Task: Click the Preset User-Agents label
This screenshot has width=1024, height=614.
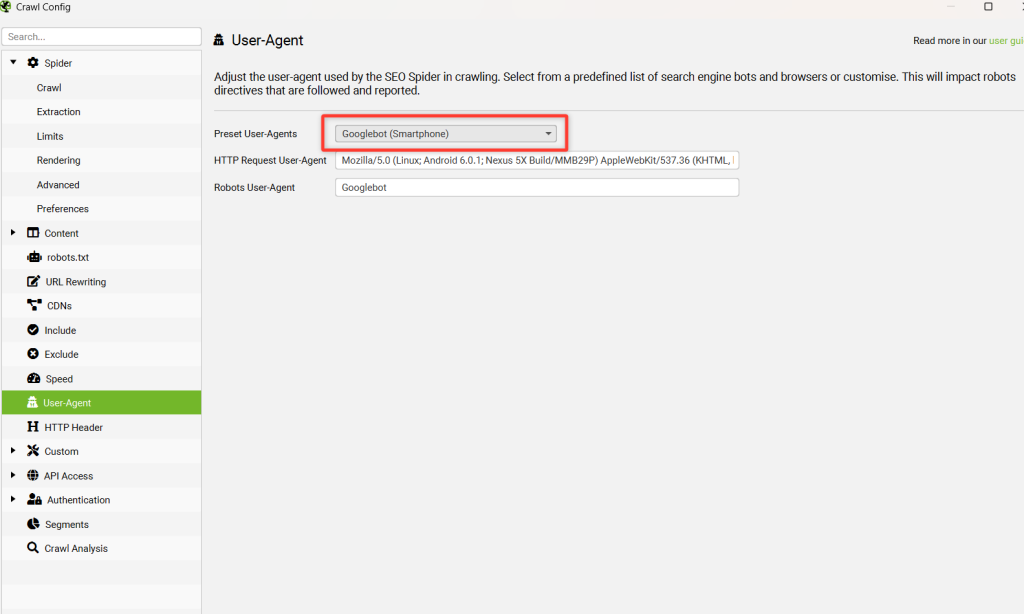Action: pos(255,133)
